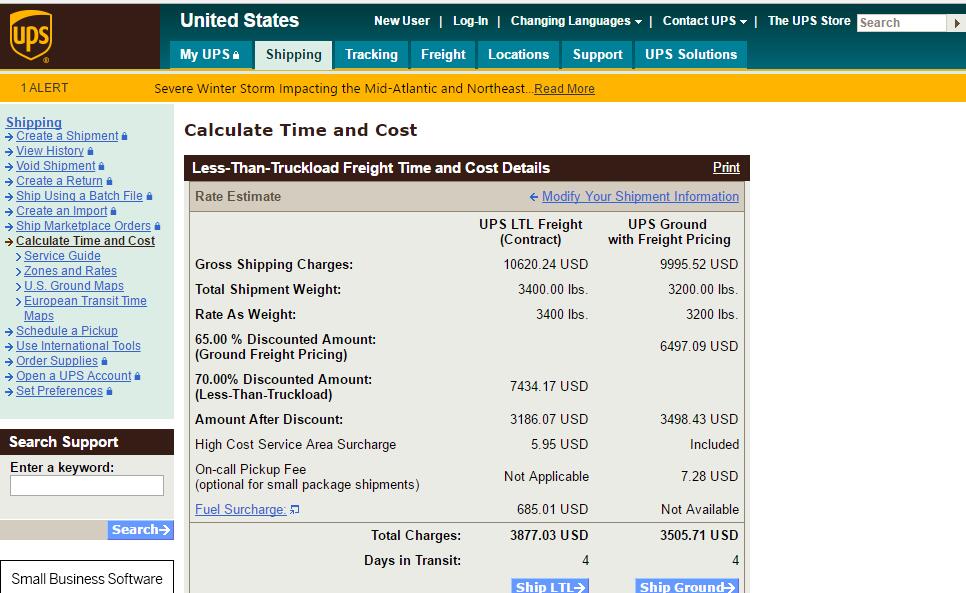Open the UPS Solutions tab
The height and width of the screenshot is (593, 966).
tap(691, 55)
